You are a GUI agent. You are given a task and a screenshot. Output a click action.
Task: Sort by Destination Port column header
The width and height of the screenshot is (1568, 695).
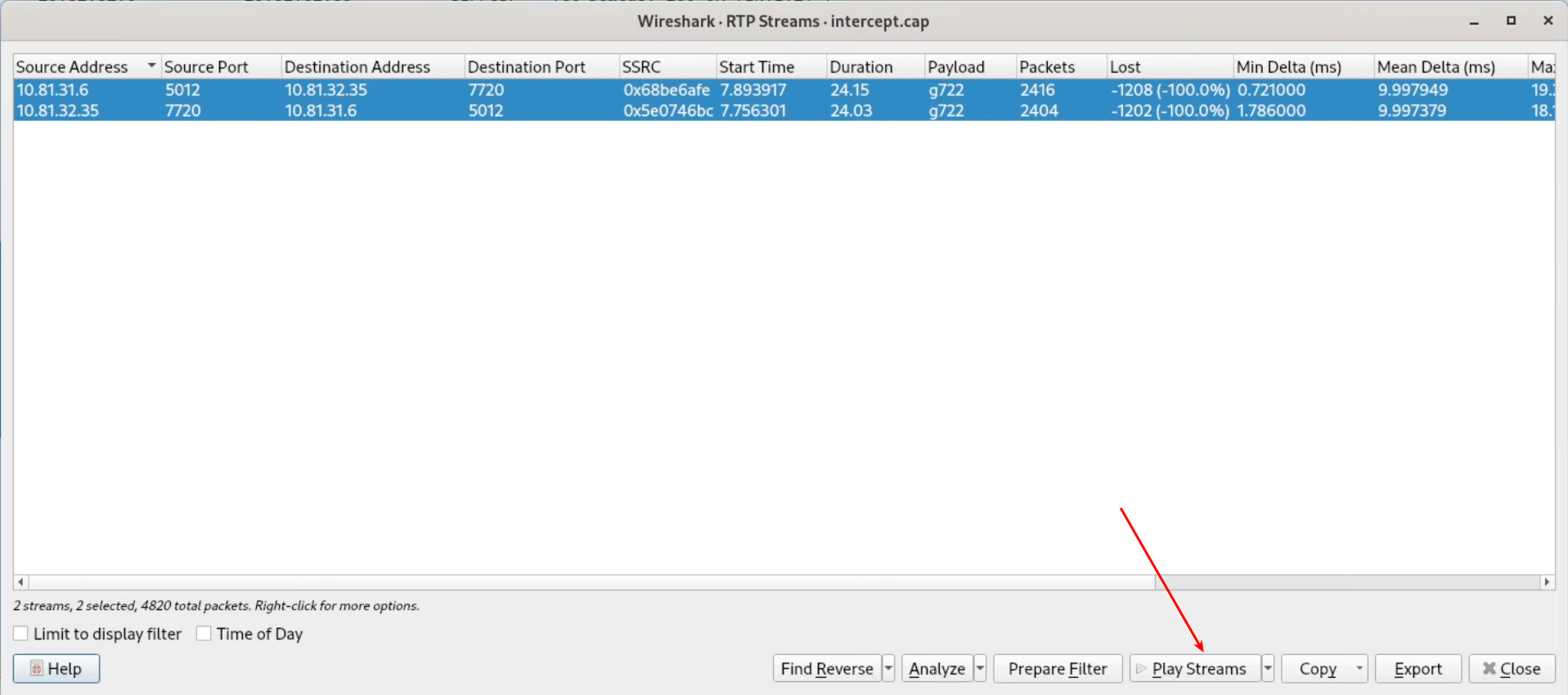tap(541, 67)
